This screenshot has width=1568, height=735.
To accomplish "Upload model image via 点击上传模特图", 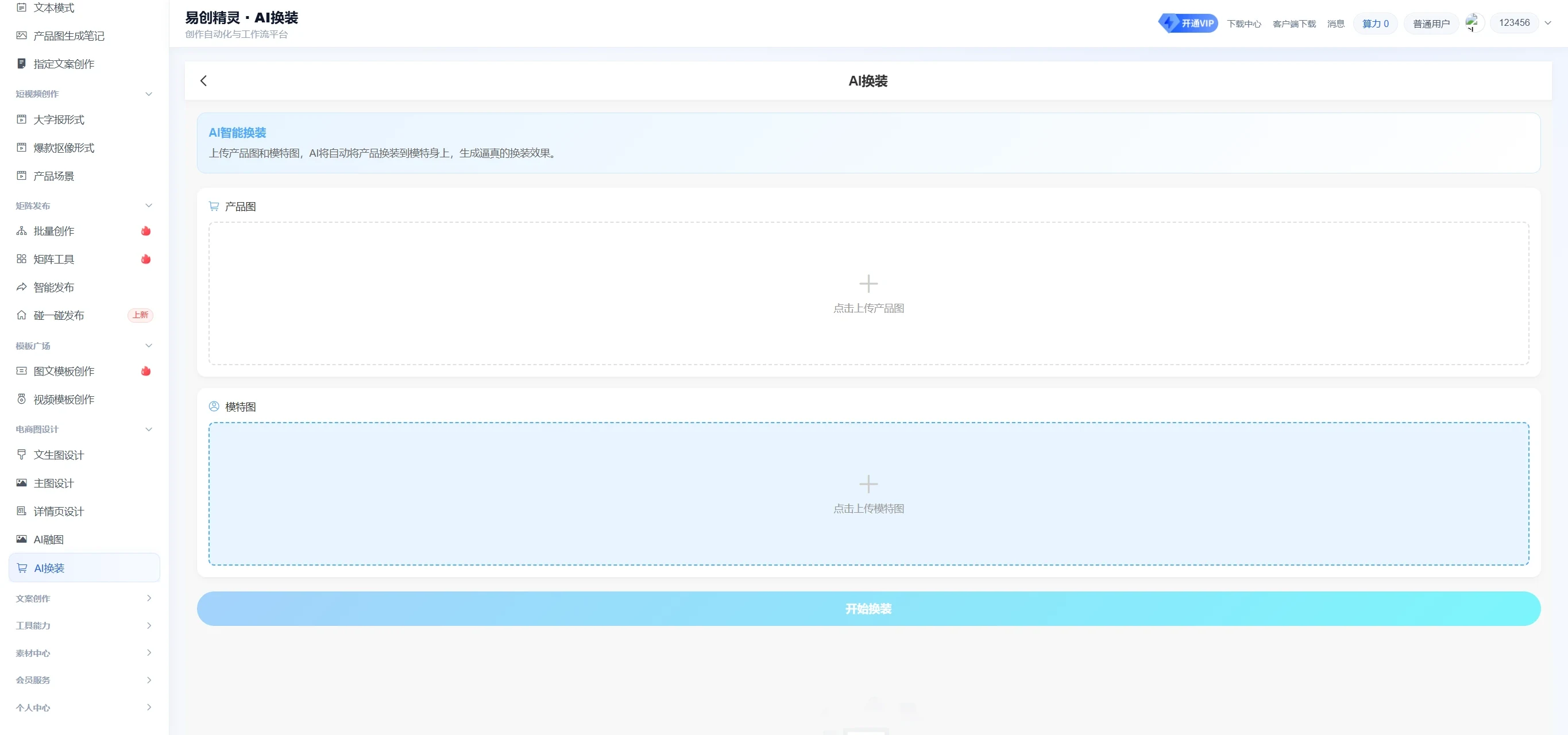I will (868, 493).
